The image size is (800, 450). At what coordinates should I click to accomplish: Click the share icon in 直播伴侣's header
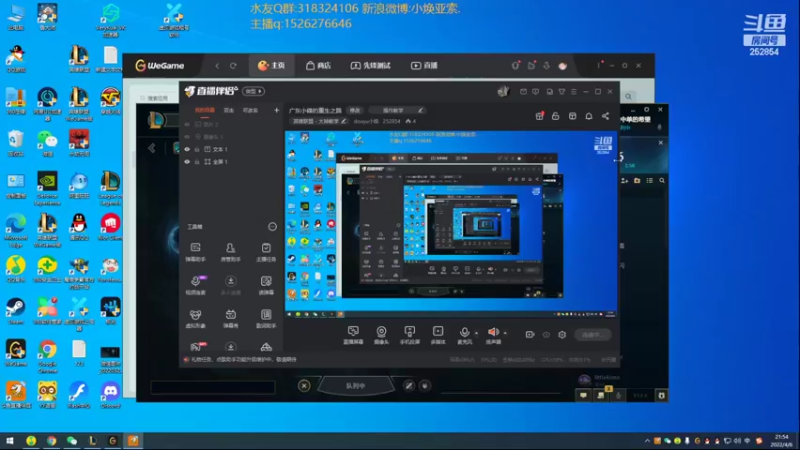(x=606, y=116)
